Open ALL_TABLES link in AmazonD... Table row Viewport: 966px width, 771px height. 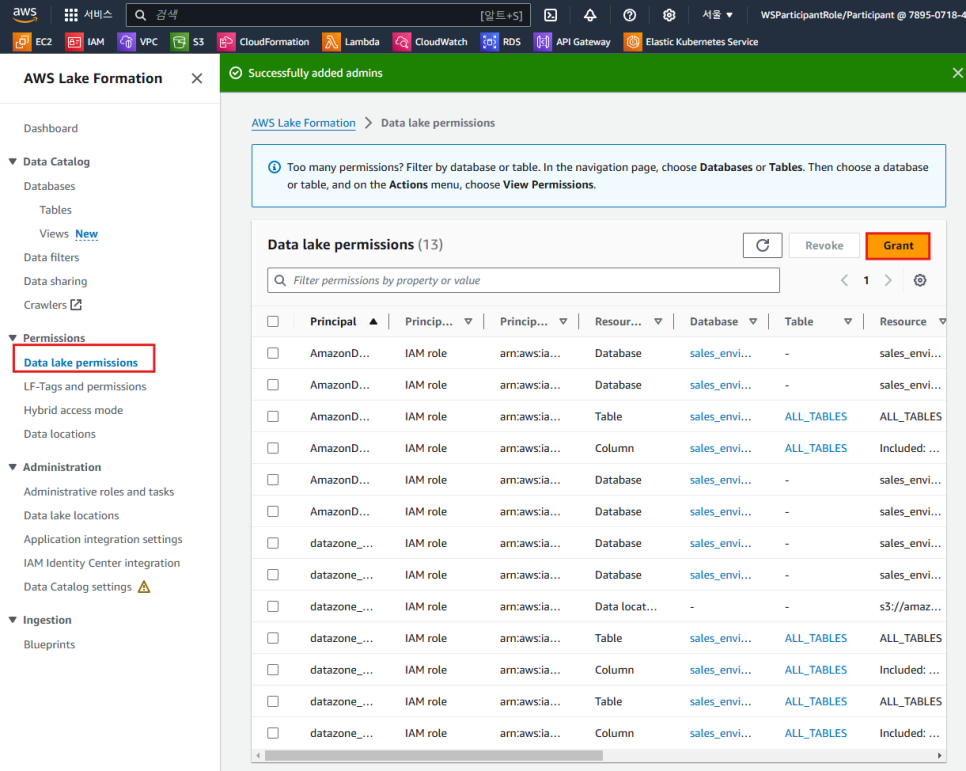[815, 417]
